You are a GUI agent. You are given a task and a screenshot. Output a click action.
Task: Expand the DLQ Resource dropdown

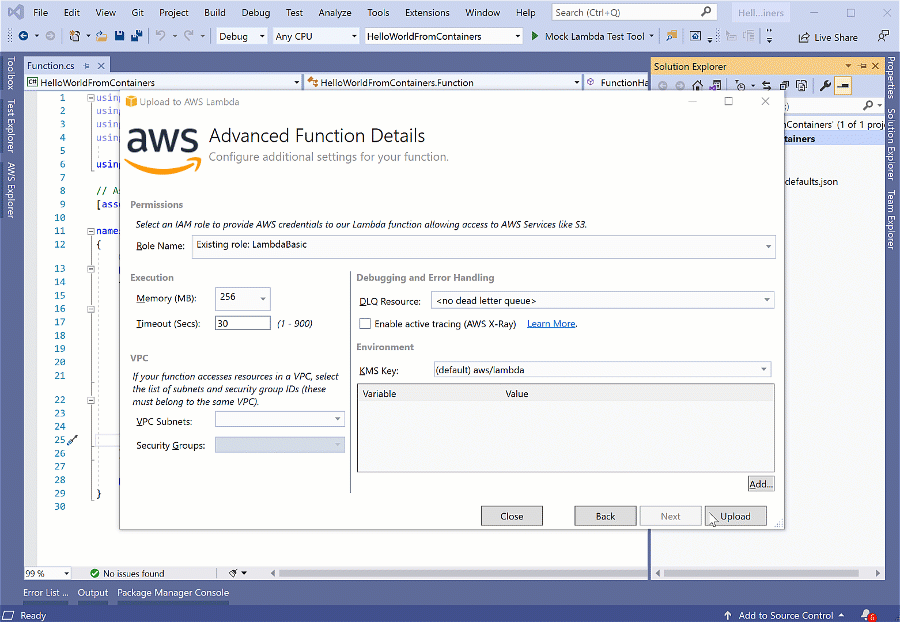tap(767, 300)
